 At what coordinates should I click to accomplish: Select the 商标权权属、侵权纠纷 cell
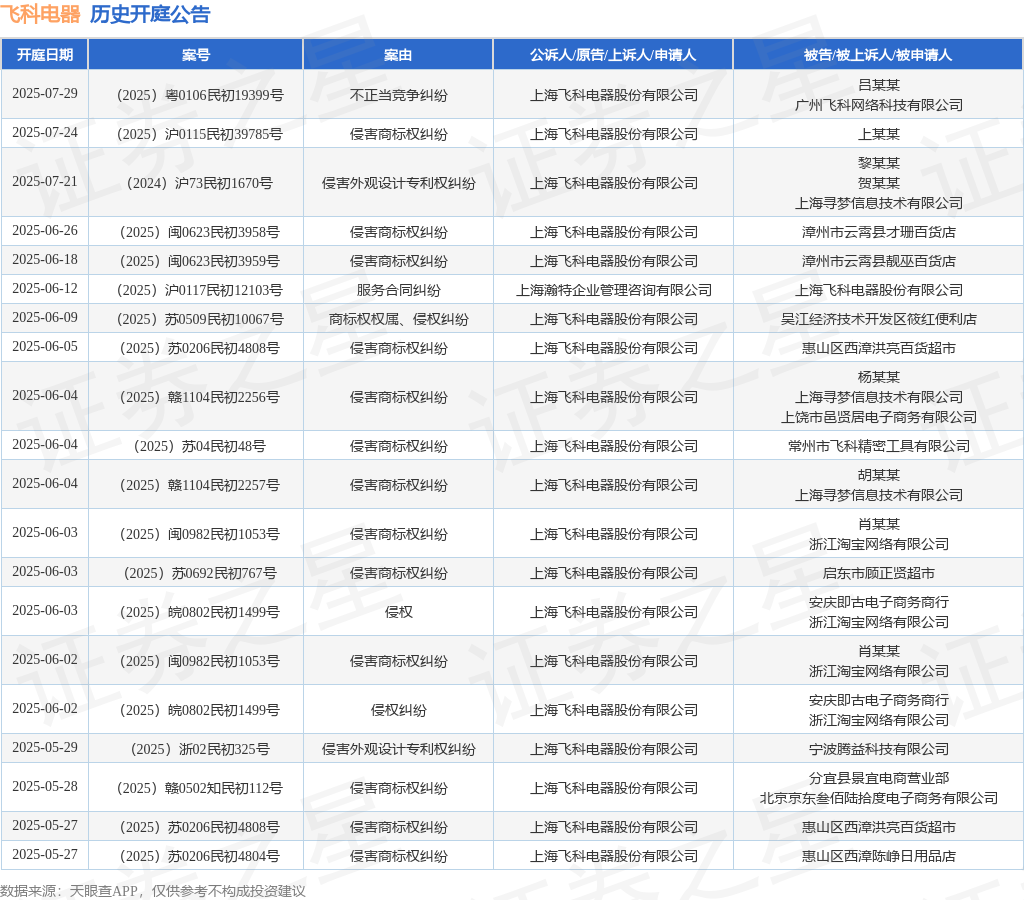398,319
